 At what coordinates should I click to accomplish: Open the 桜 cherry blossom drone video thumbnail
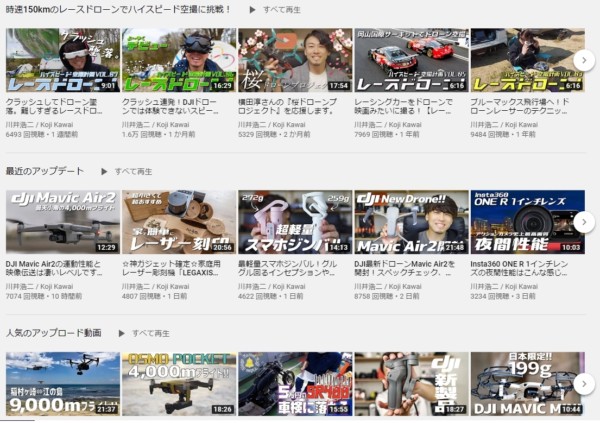pos(294,60)
